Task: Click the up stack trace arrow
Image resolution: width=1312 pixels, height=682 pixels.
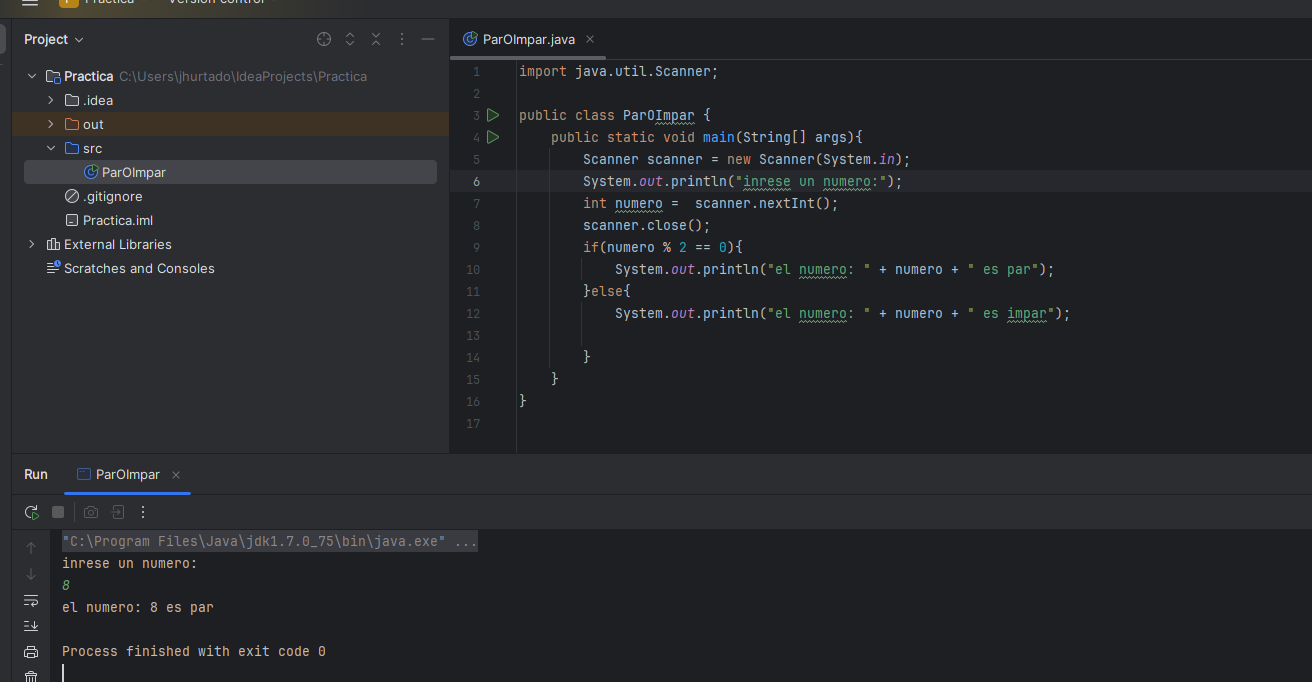Action: tap(31, 548)
